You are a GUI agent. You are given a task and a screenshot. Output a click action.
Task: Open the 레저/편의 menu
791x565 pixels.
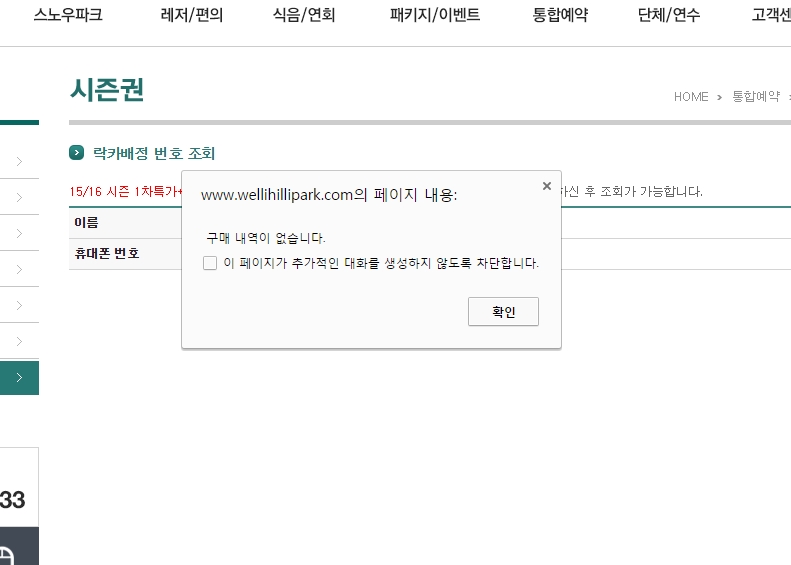(x=192, y=15)
